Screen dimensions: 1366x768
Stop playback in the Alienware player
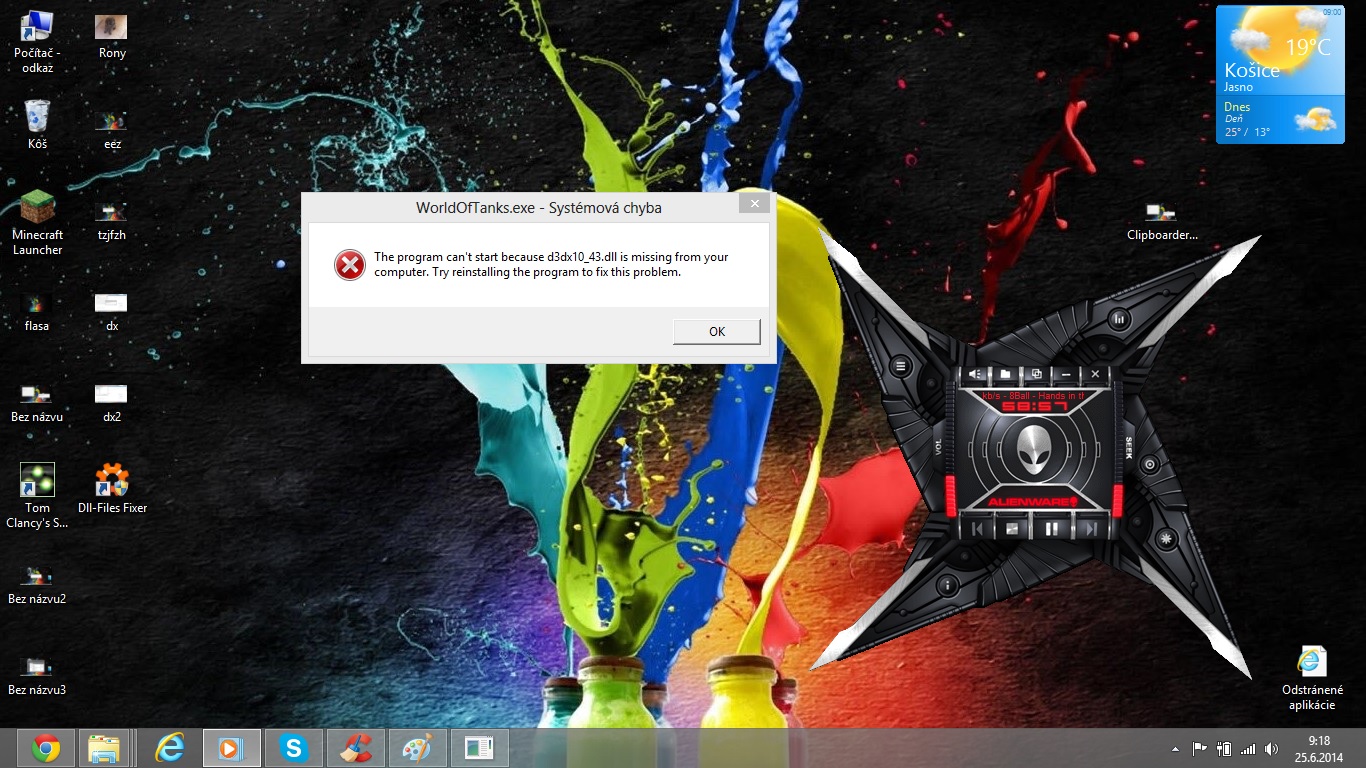[x=1014, y=528]
